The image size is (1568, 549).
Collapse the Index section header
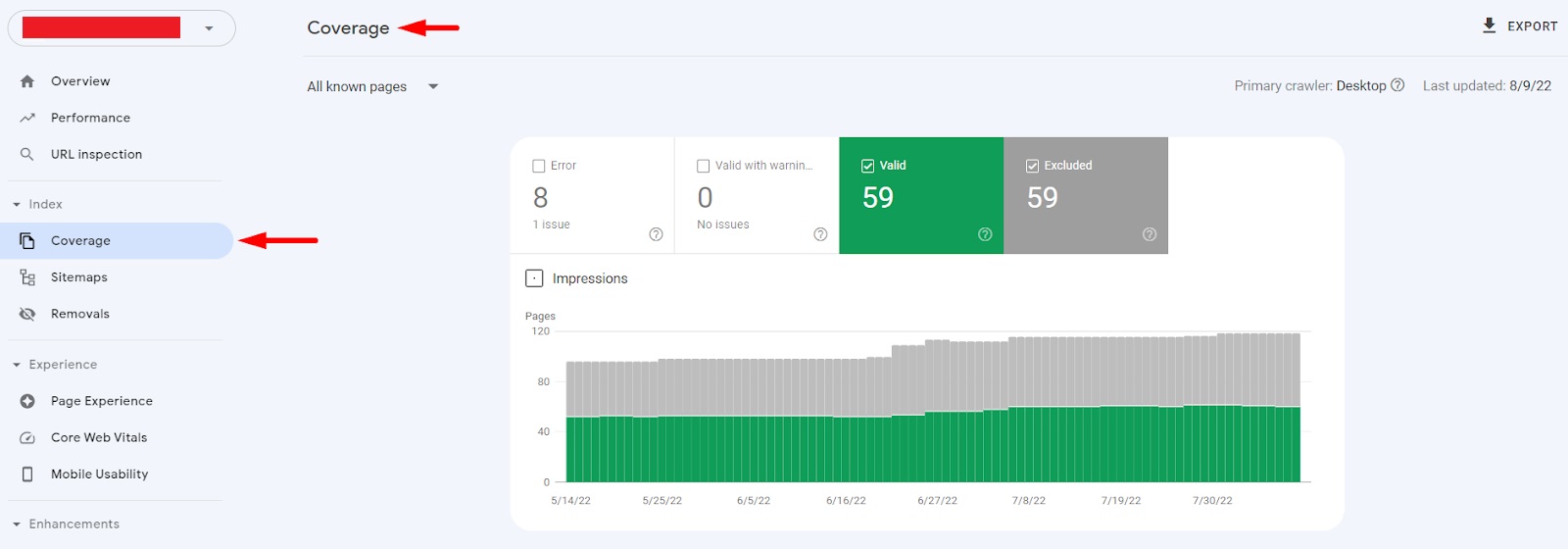point(17,205)
